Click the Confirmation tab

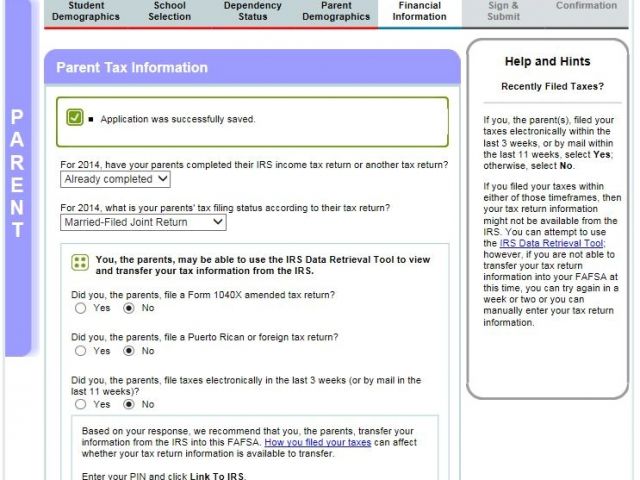pos(586,6)
